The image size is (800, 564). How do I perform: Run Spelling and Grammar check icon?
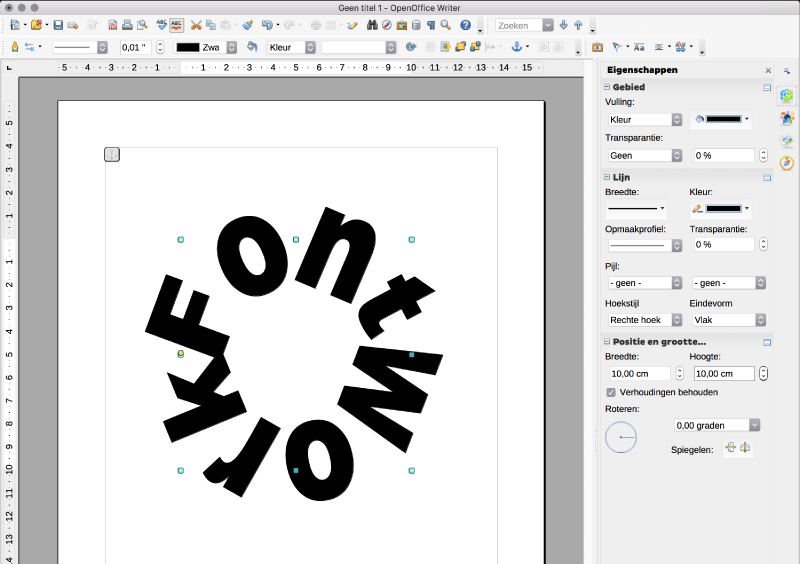point(162,24)
